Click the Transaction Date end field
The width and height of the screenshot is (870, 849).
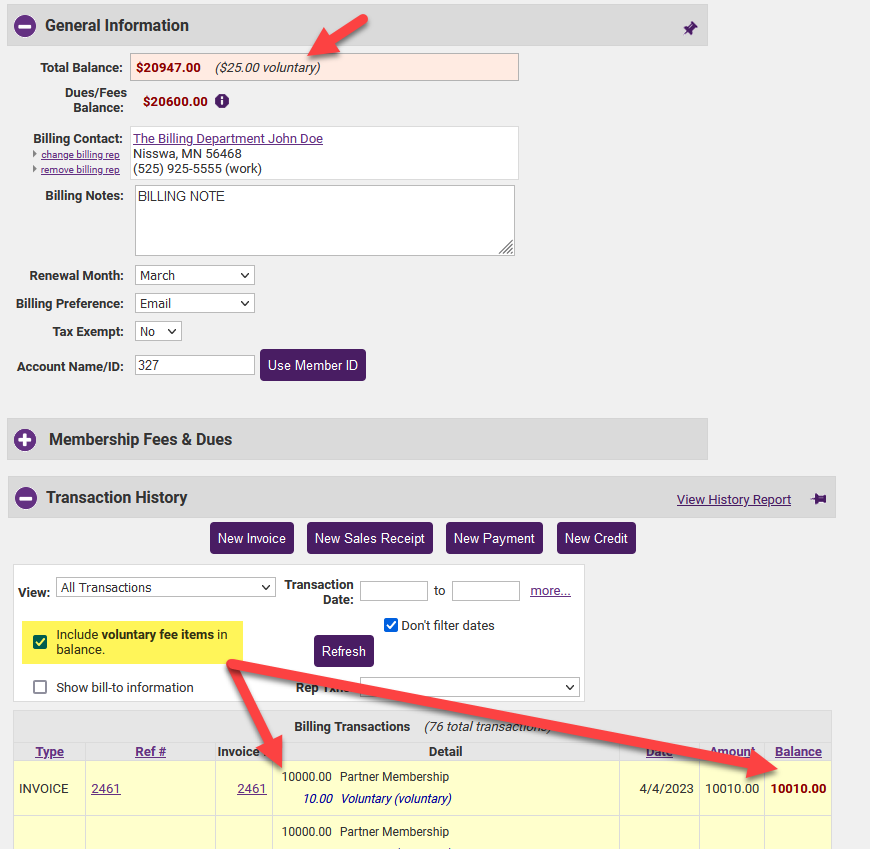(486, 591)
